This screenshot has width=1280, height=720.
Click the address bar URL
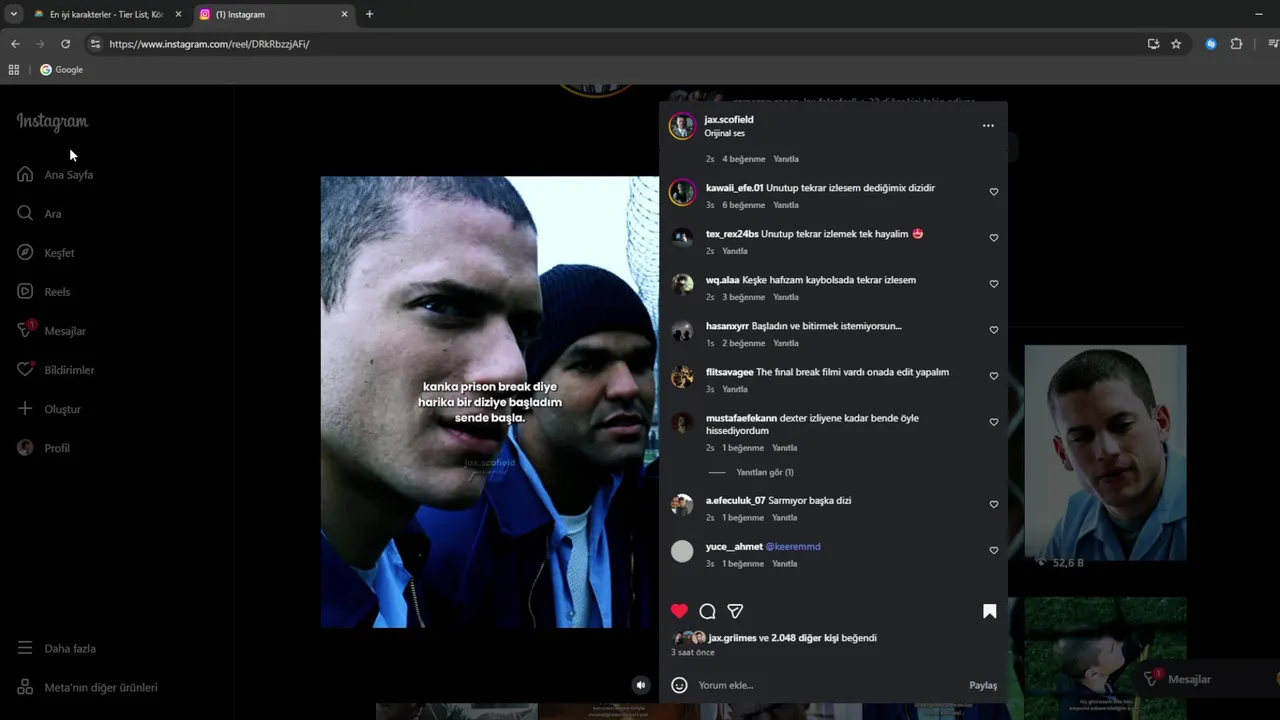click(209, 44)
